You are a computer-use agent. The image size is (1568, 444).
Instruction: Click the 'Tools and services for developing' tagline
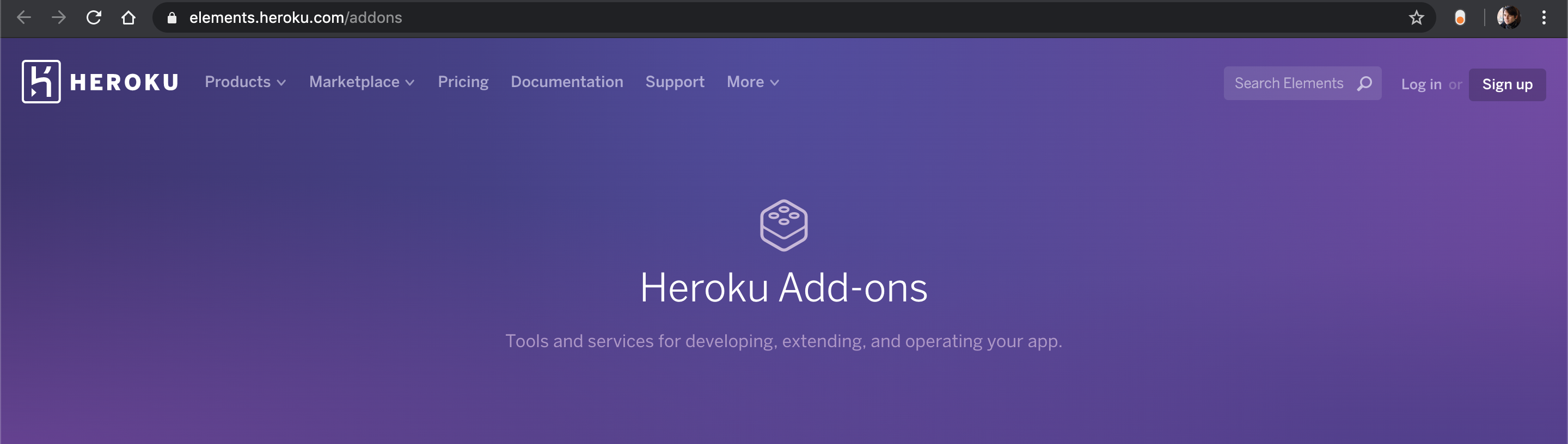pyautogui.click(x=783, y=341)
